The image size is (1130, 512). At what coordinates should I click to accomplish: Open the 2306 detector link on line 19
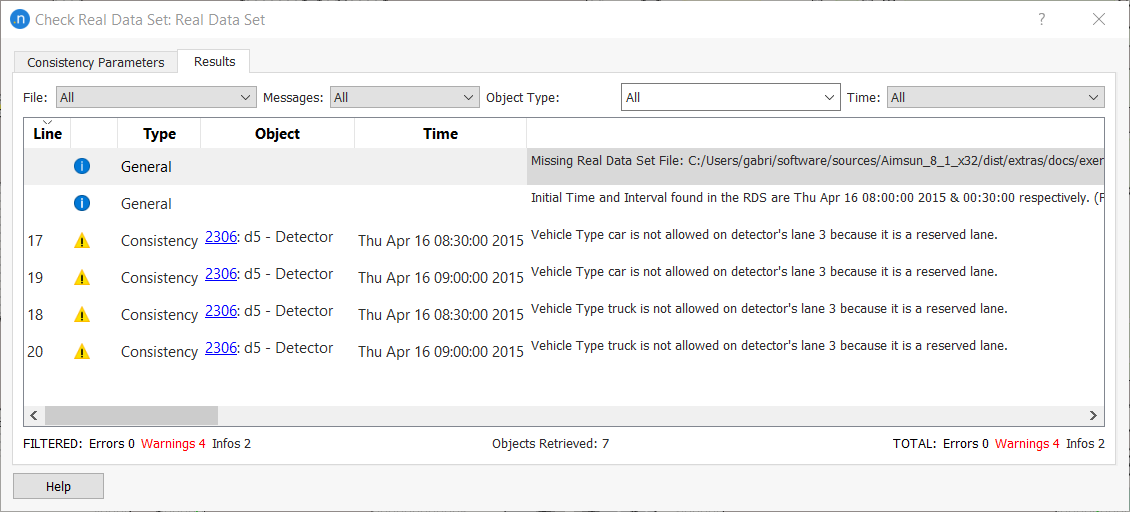221,273
